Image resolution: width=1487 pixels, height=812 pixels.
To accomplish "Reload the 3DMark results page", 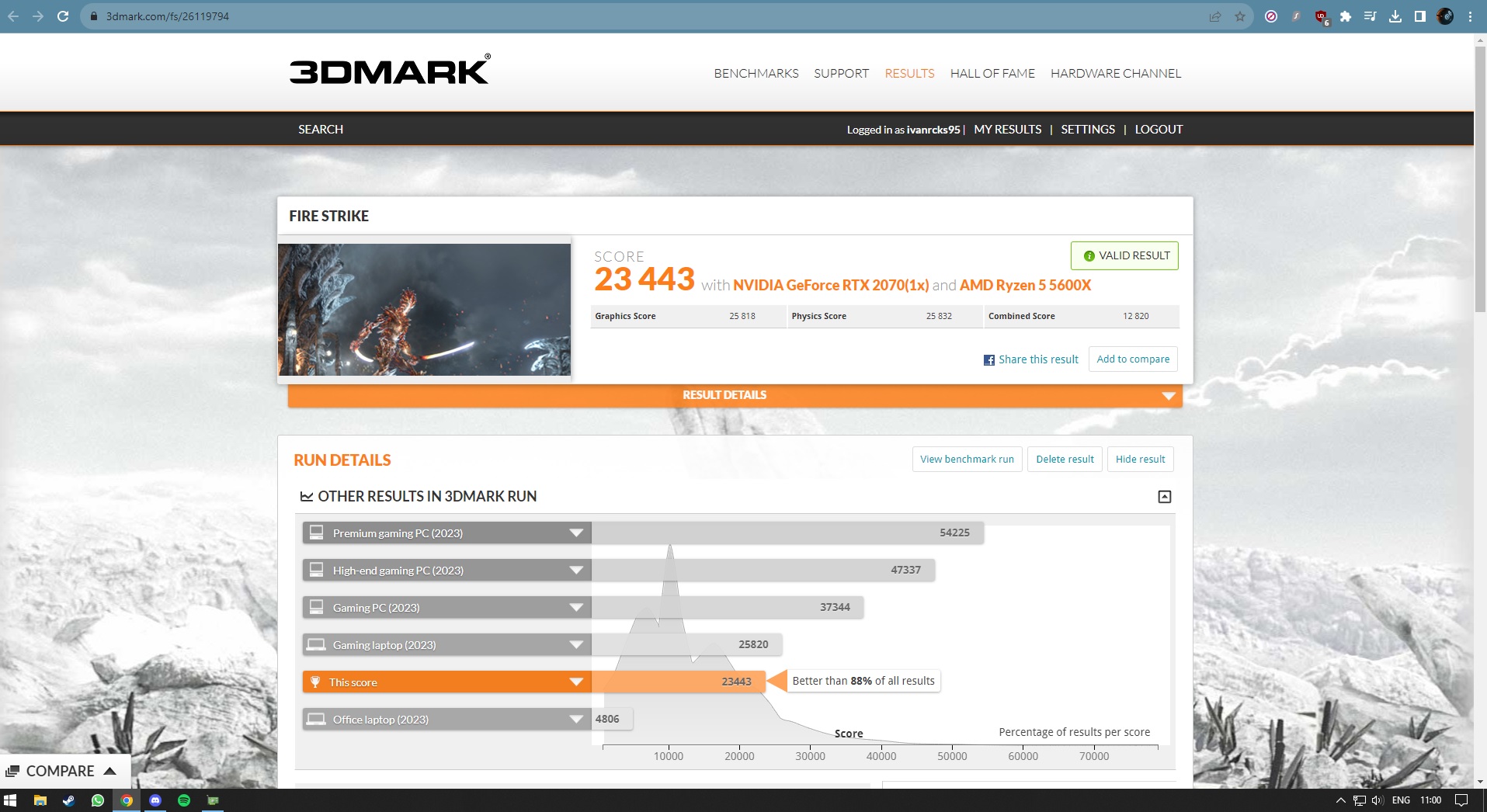I will 63,16.
